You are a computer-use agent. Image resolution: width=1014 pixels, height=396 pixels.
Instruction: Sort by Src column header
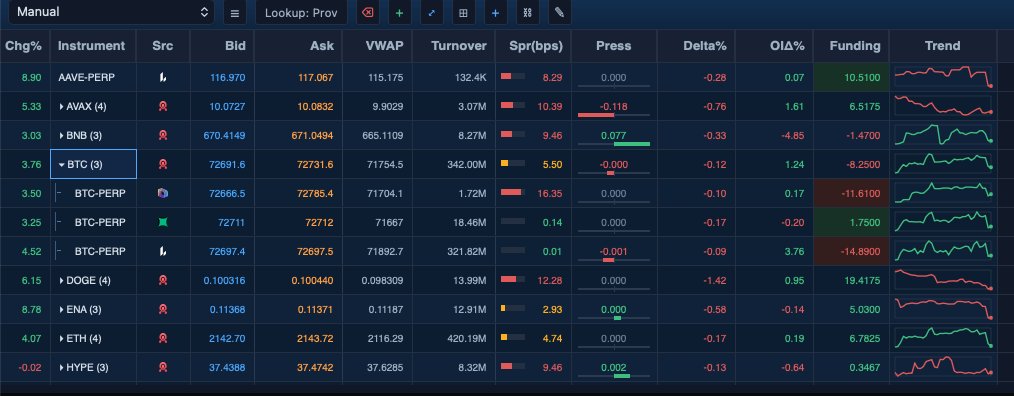pos(163,46)
